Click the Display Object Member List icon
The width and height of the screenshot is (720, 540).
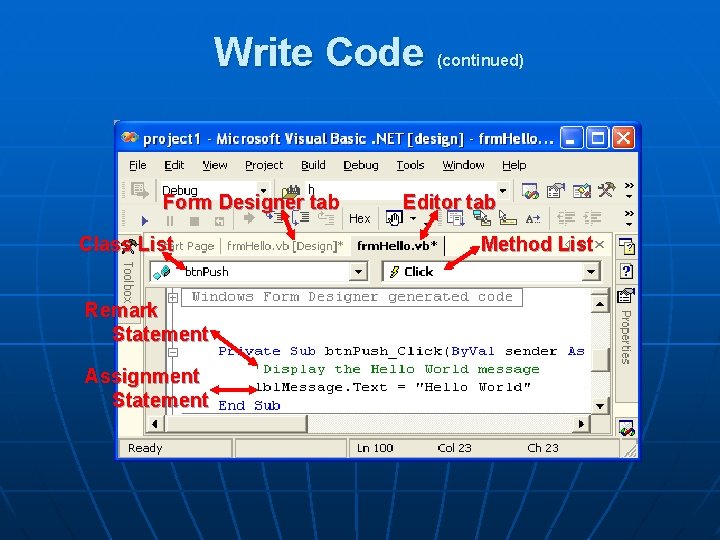456,219
